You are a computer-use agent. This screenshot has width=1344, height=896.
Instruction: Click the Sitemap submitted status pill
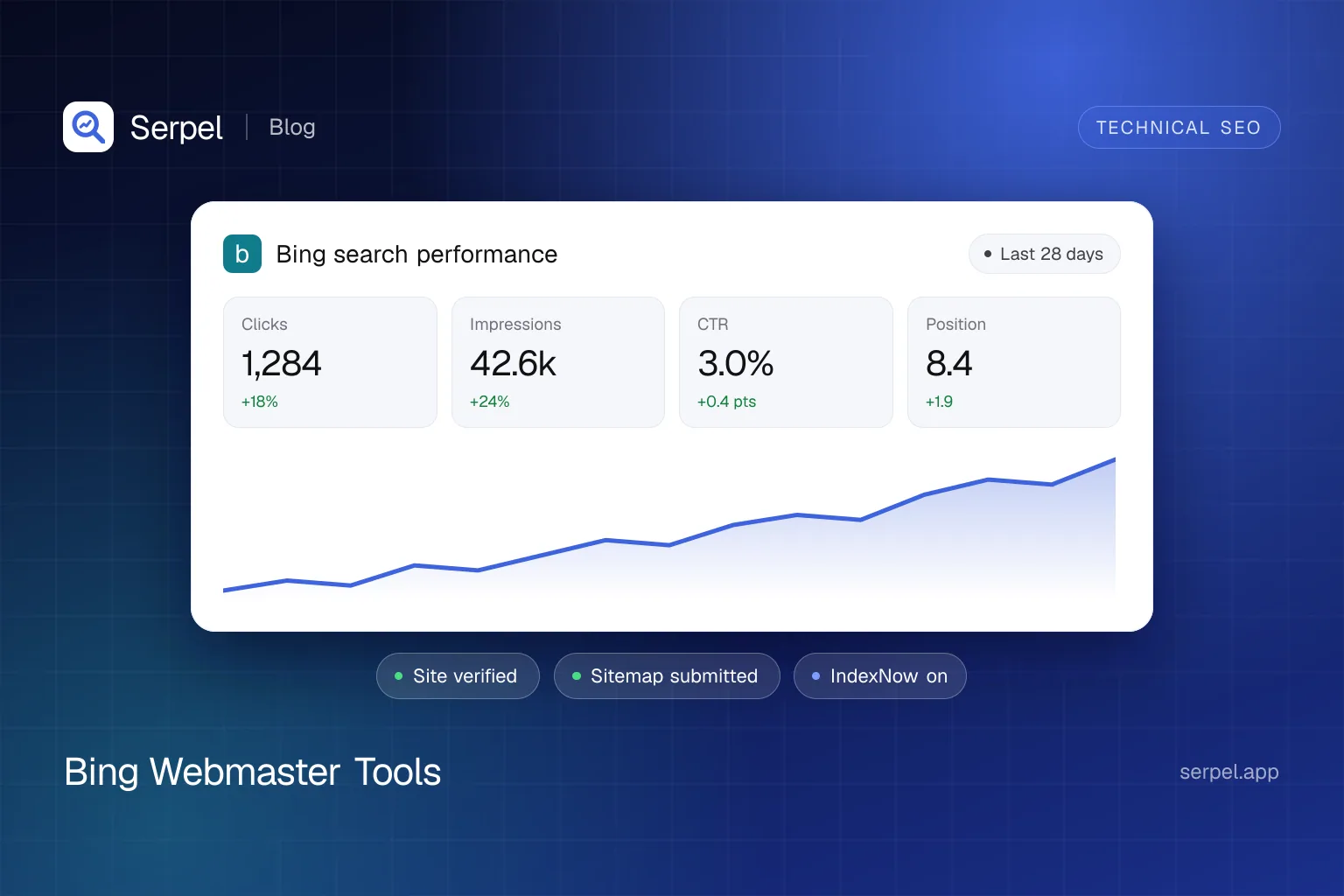point(667,676)
